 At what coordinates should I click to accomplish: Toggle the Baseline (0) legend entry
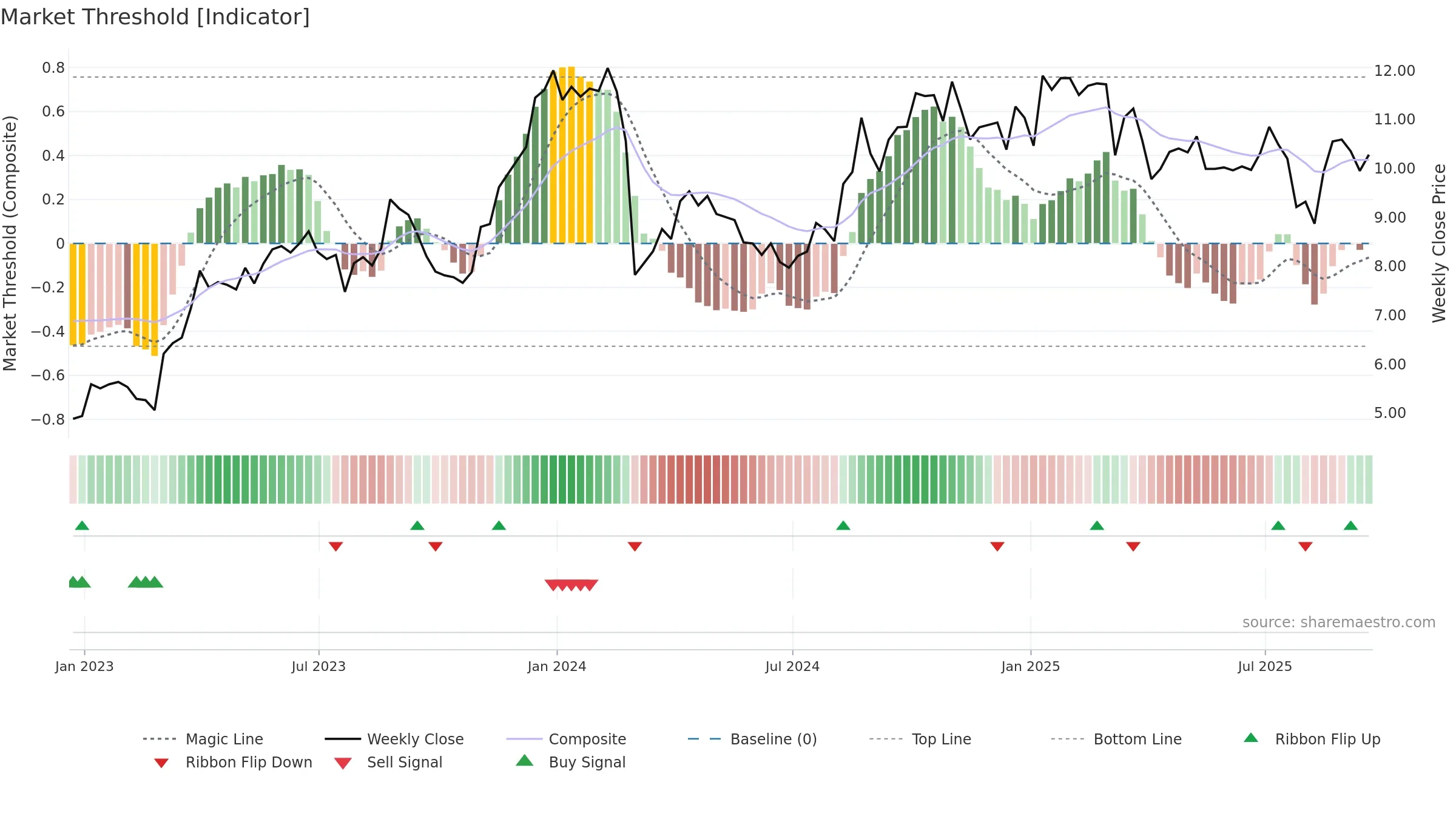point(752,739)
